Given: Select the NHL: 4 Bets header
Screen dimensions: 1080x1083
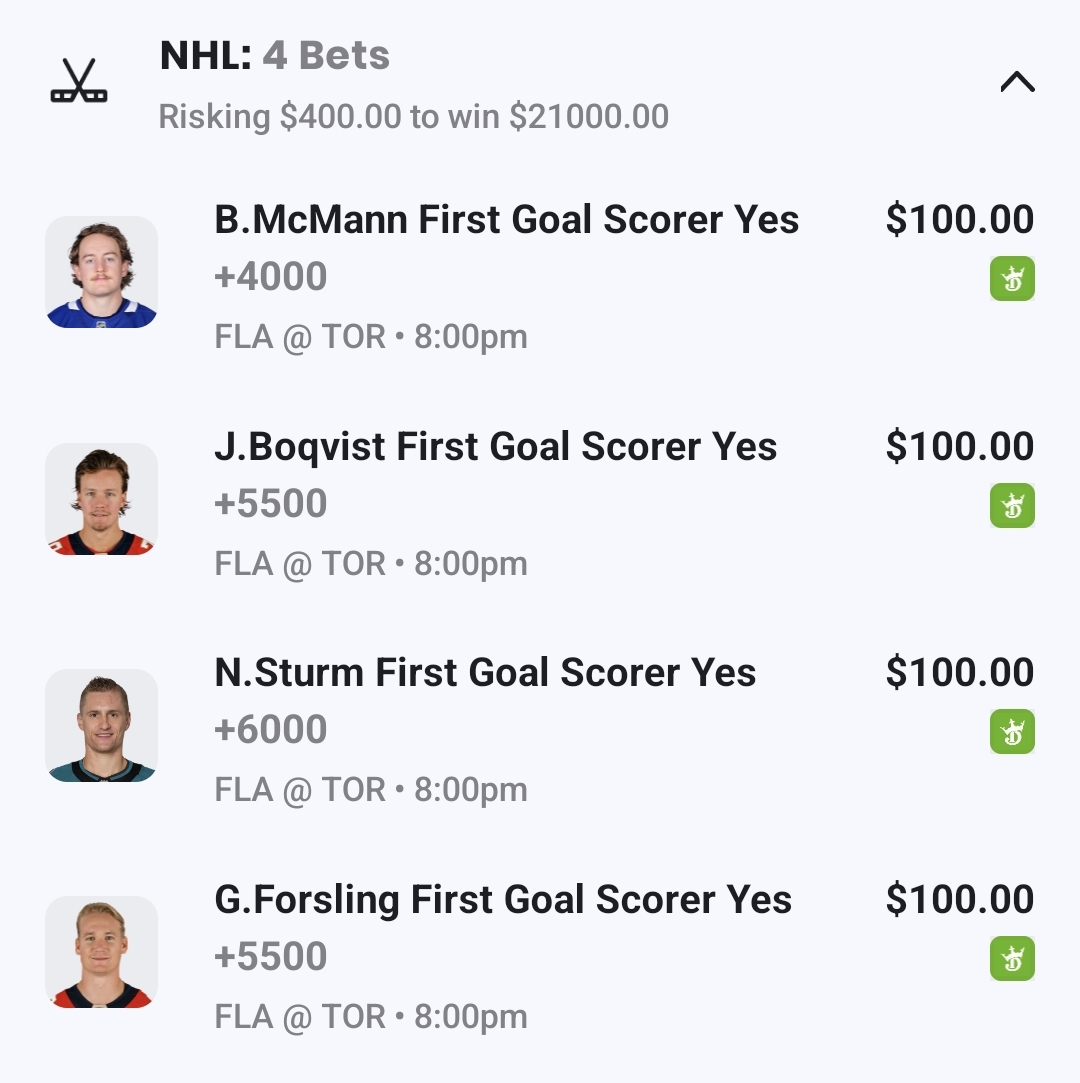Looking at the screenshot, I should 275,56.
